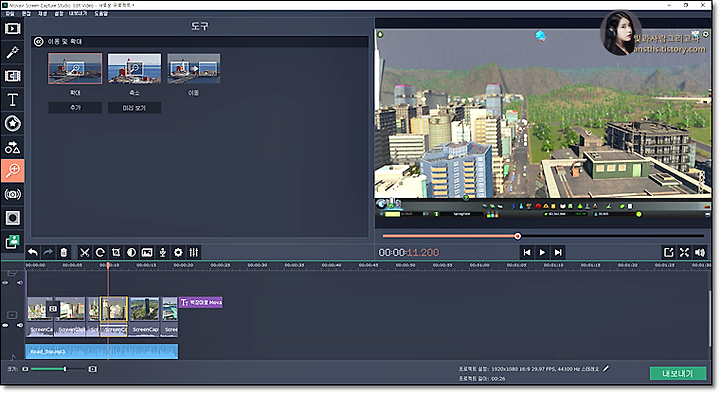Hide the title track with eye icon
Image resolution: width=720 pixels, height=393 pixels.
coord(6,283)
